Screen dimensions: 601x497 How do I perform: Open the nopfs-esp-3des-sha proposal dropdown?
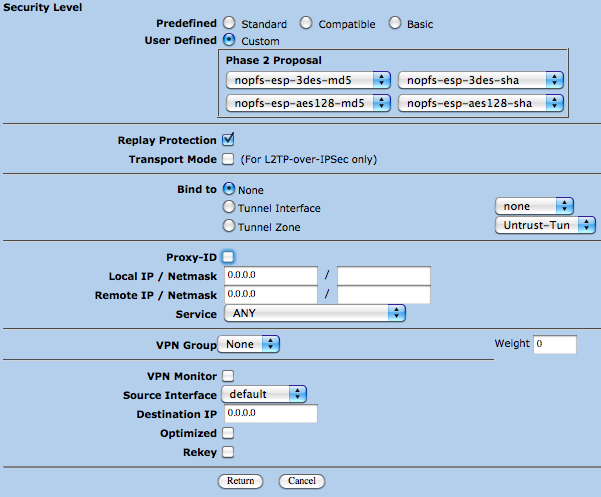[x=481, y=80]
